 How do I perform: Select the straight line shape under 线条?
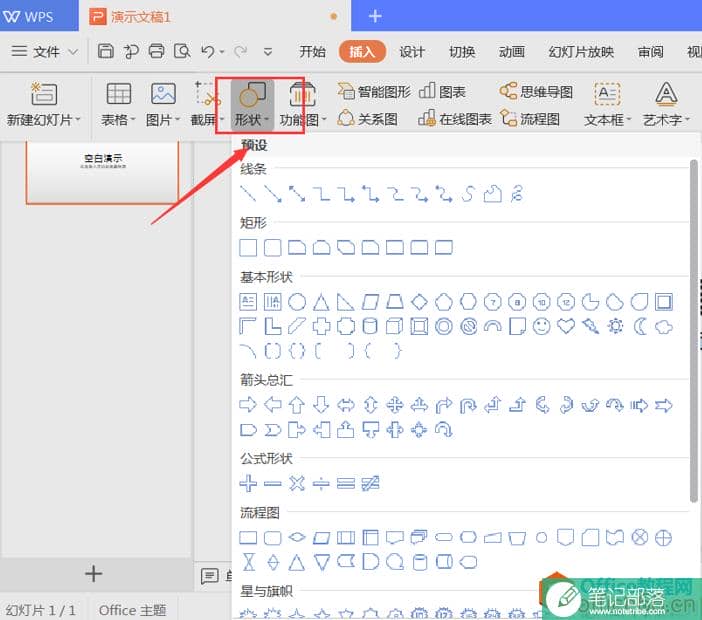pyautogui.click(x=248, y=194)
